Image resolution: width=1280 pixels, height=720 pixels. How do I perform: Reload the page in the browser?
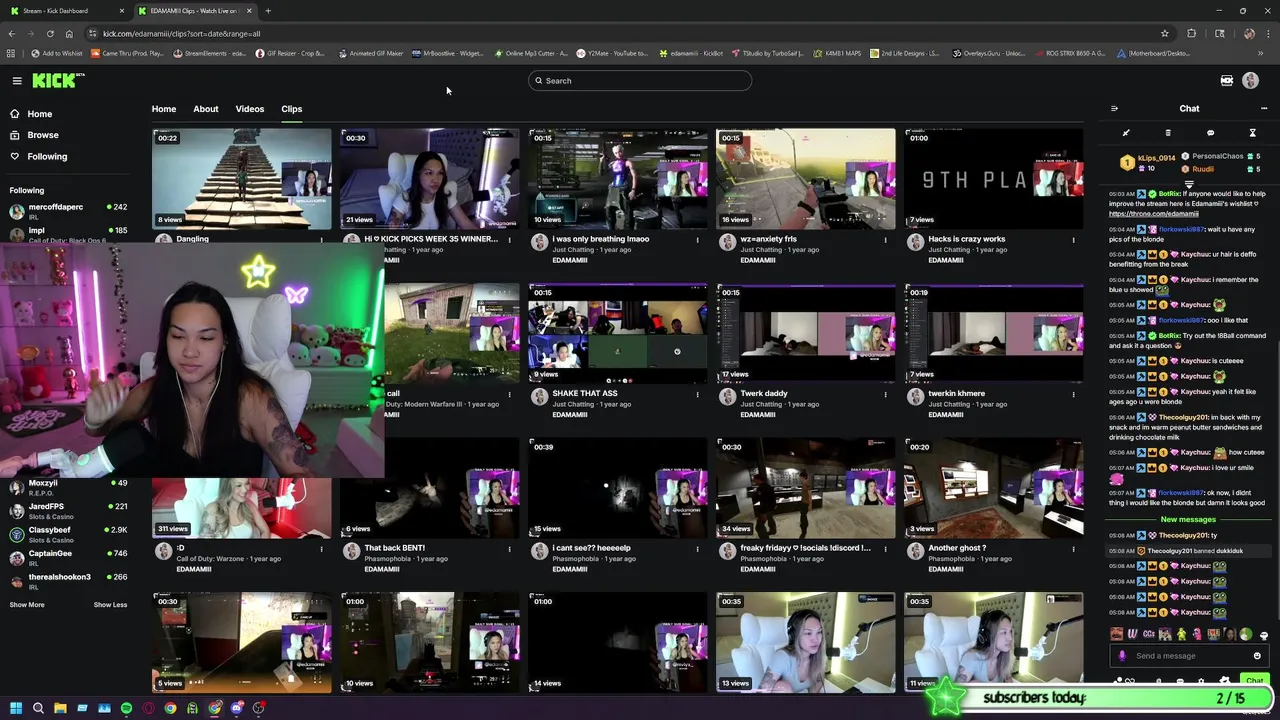tap(49, 33)
